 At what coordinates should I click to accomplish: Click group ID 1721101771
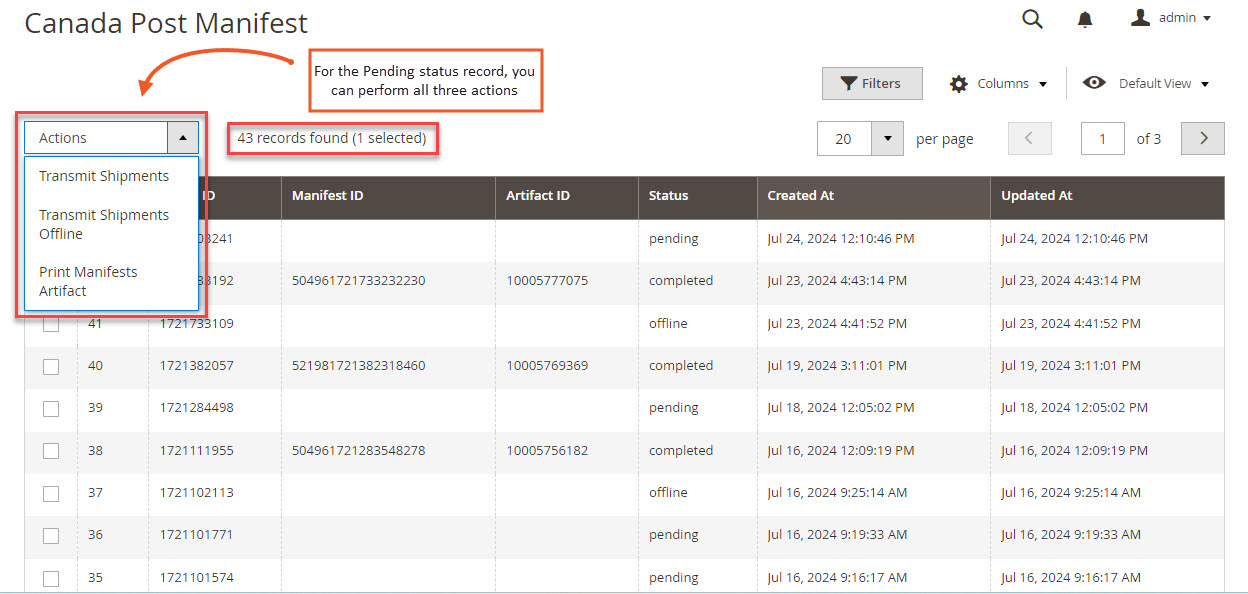[196, 535]
